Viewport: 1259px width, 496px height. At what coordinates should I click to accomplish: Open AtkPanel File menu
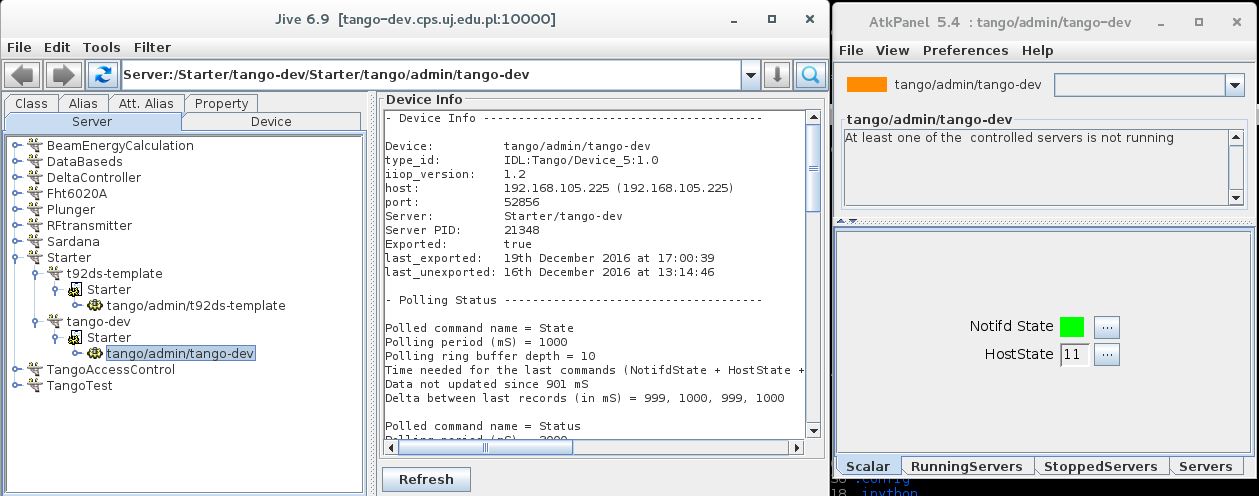pyautogui.click(x=851, y=50)
